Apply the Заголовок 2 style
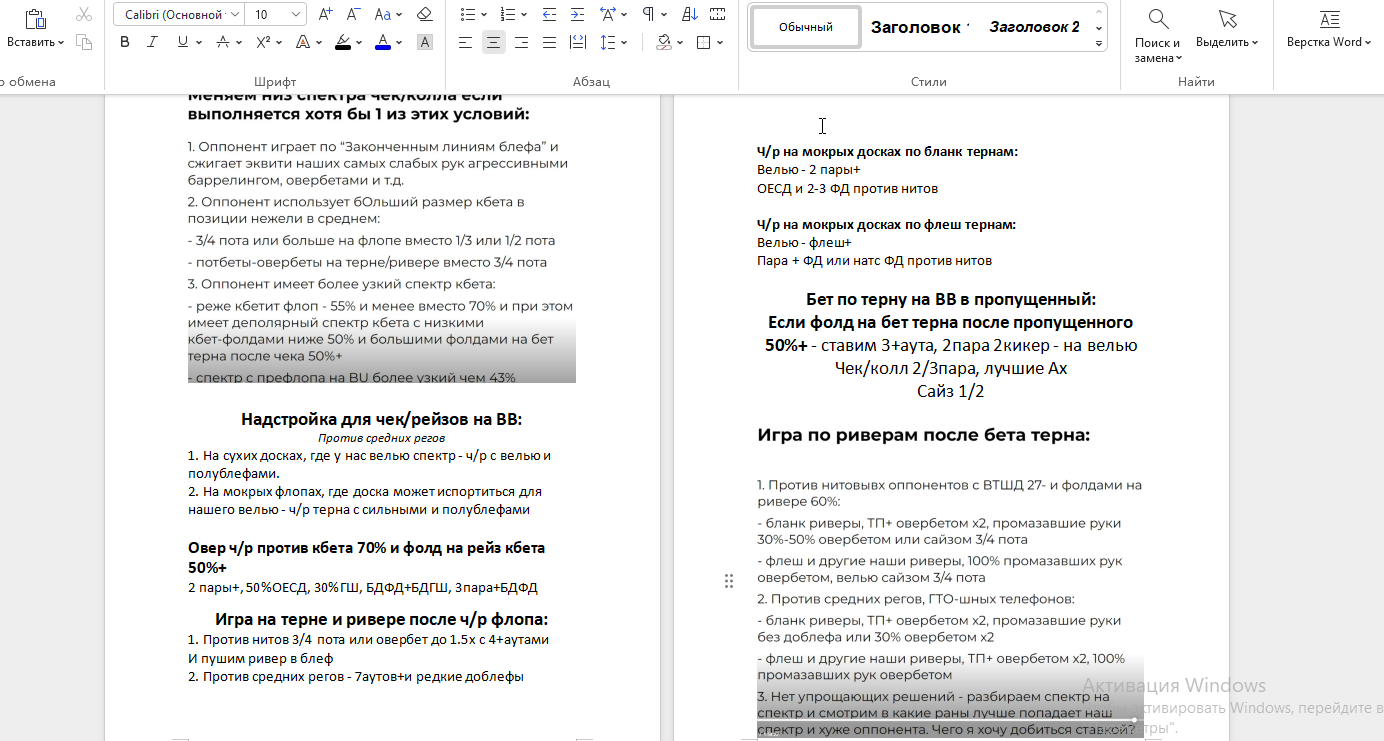The height and width of the screenshot is (741, 1384). click(x=1034, y=27)
